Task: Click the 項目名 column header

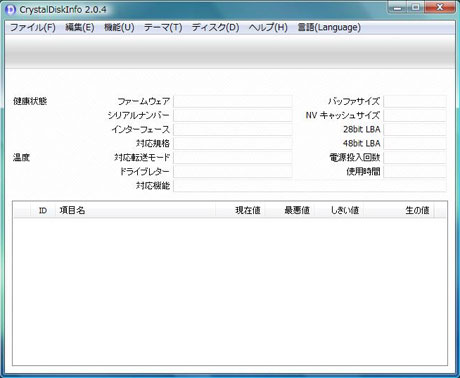Action: [x=135, y=210]
